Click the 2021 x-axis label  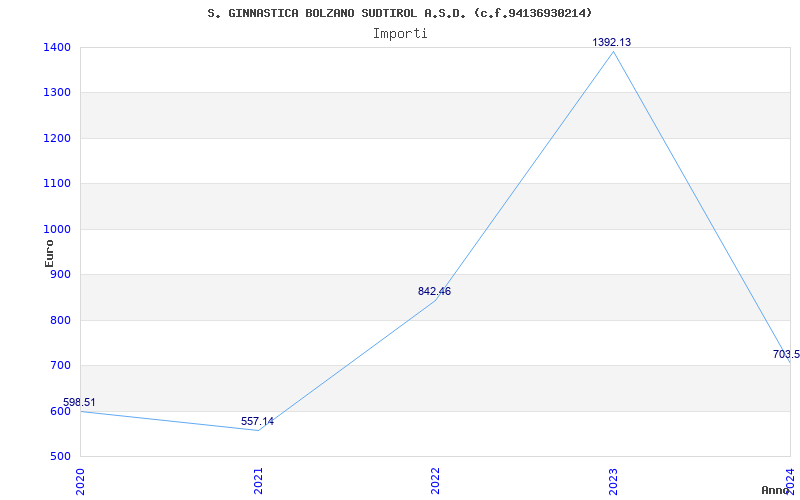click(258, 481)
